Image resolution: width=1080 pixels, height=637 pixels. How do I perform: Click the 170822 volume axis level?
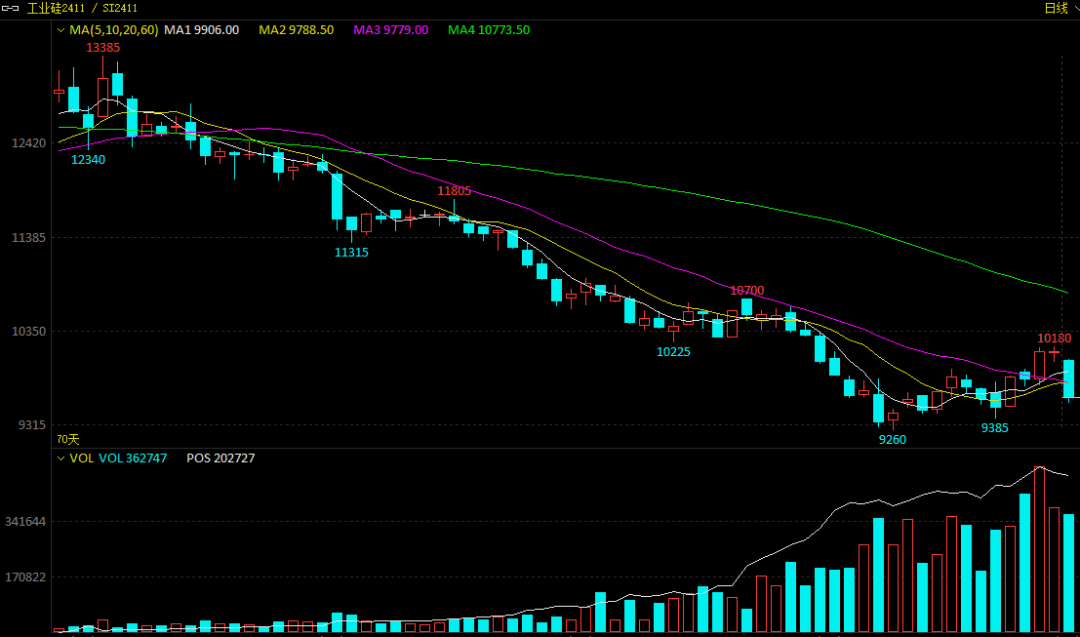pyautogui.click(x=25, y=577)
